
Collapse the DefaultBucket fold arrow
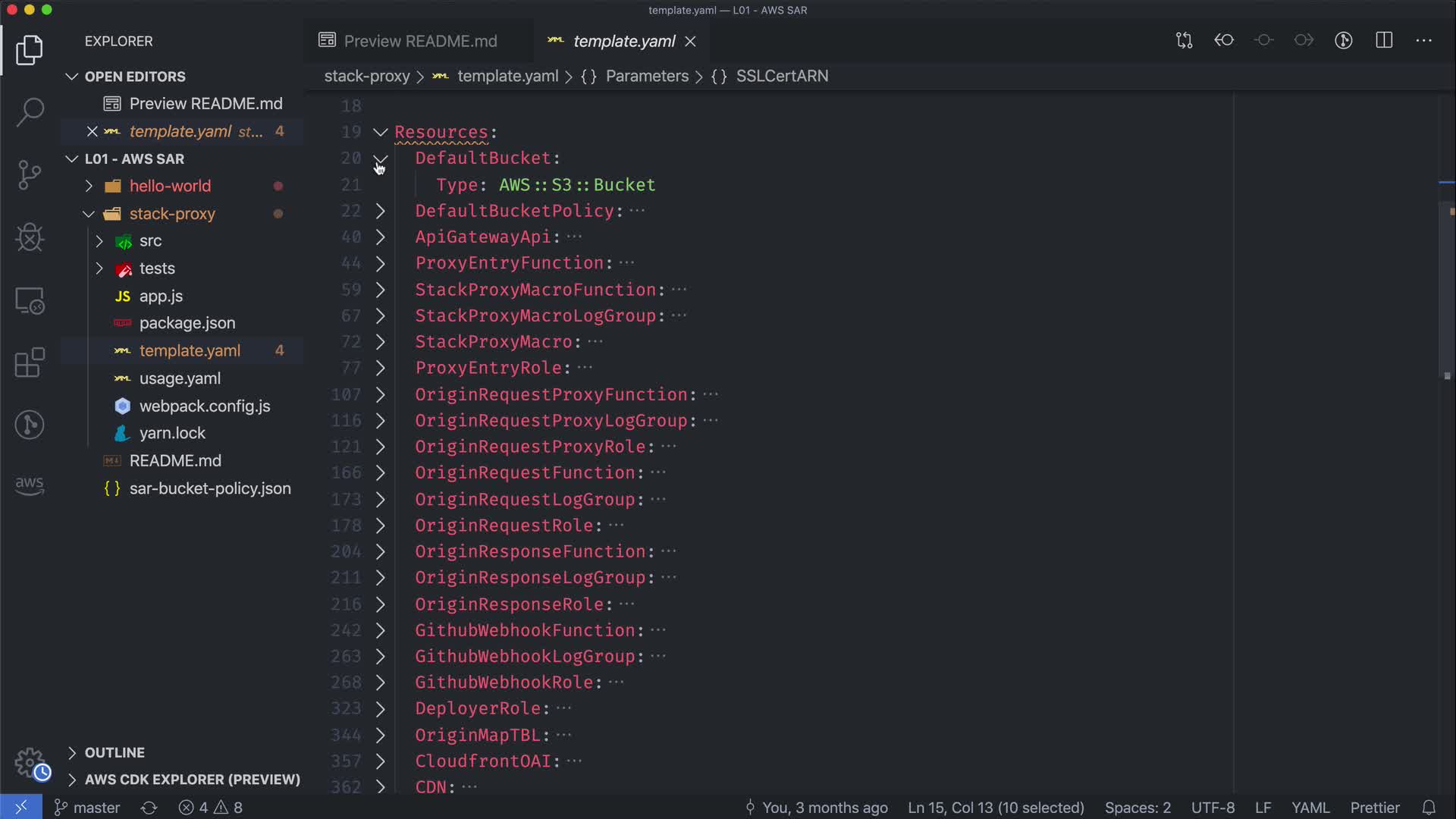pyautogui.click(x=381, y=158)
